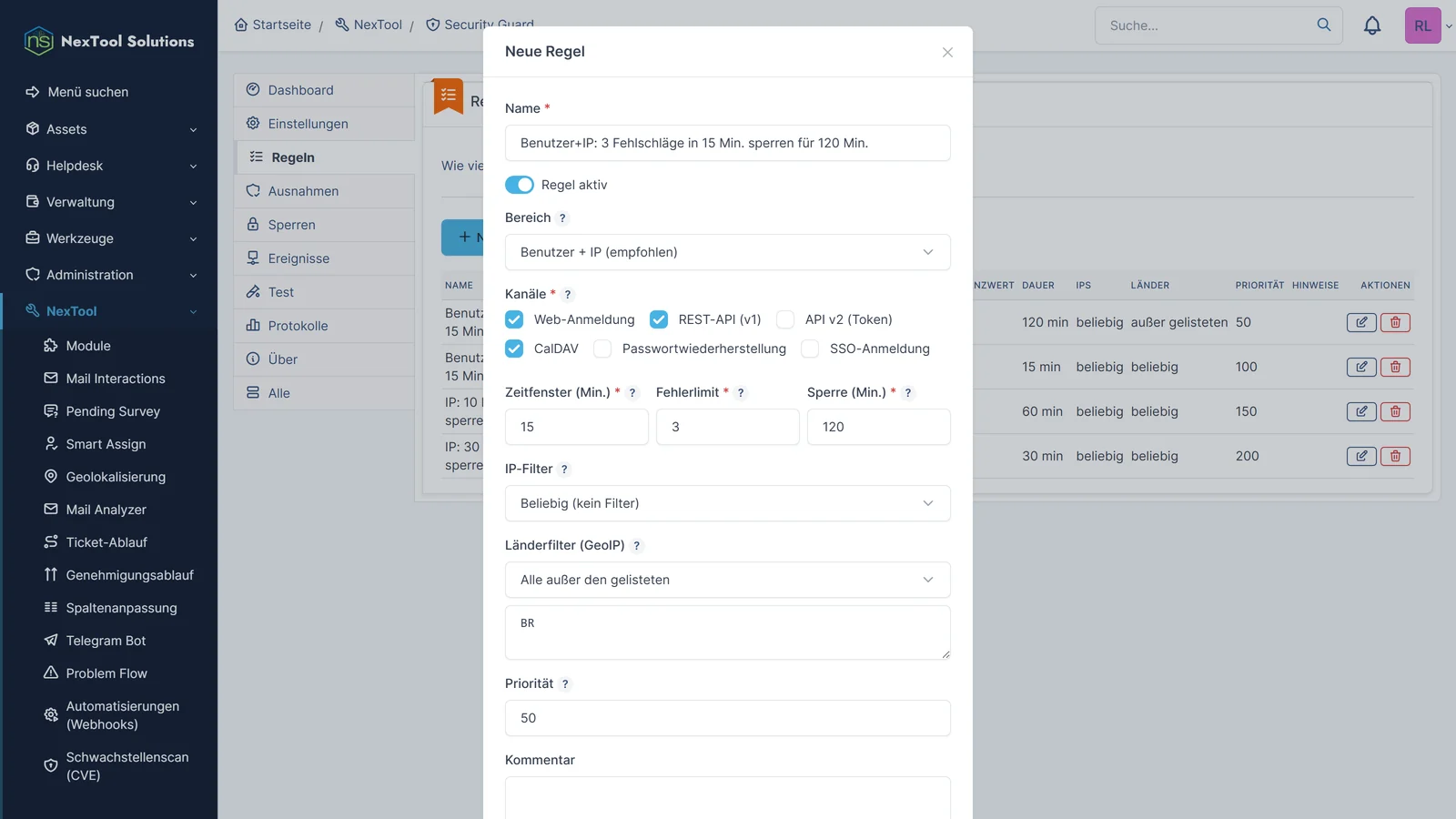1456x819 pixels.
Task: Open the RL user avatar menu
Action: pos(1422,25)
